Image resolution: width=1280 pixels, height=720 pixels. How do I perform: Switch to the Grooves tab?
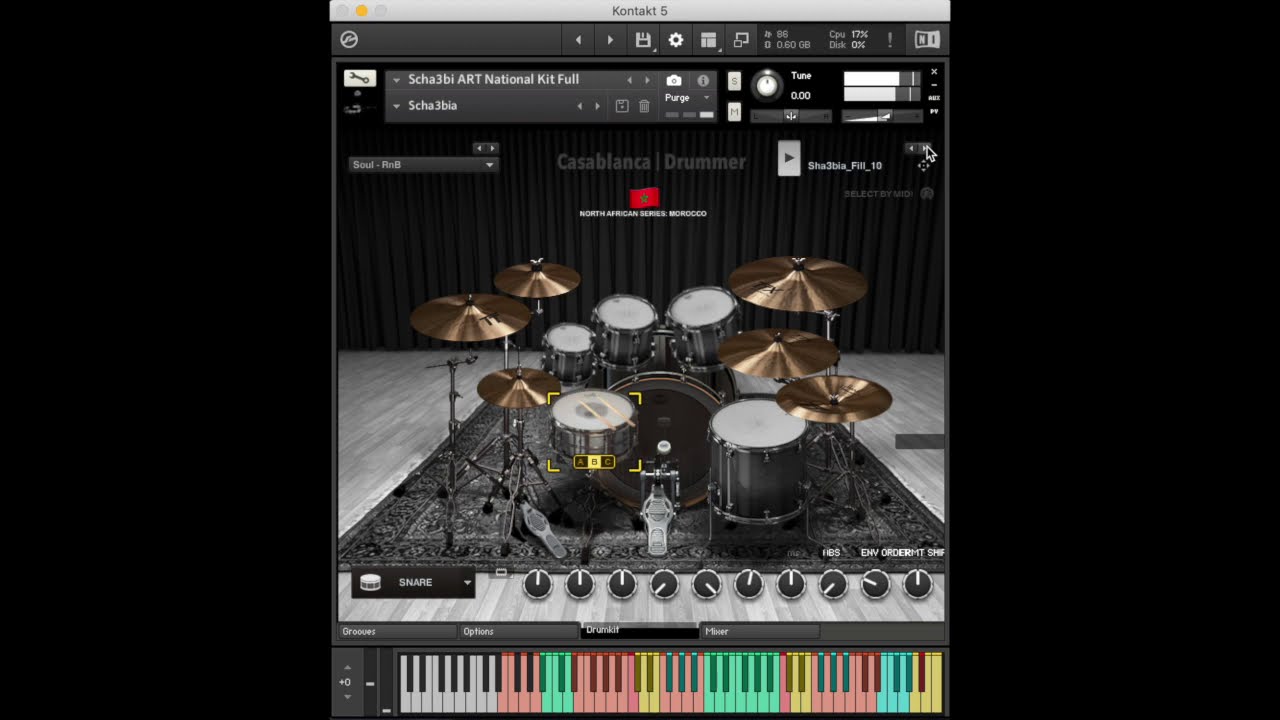(x=398, y=631)
